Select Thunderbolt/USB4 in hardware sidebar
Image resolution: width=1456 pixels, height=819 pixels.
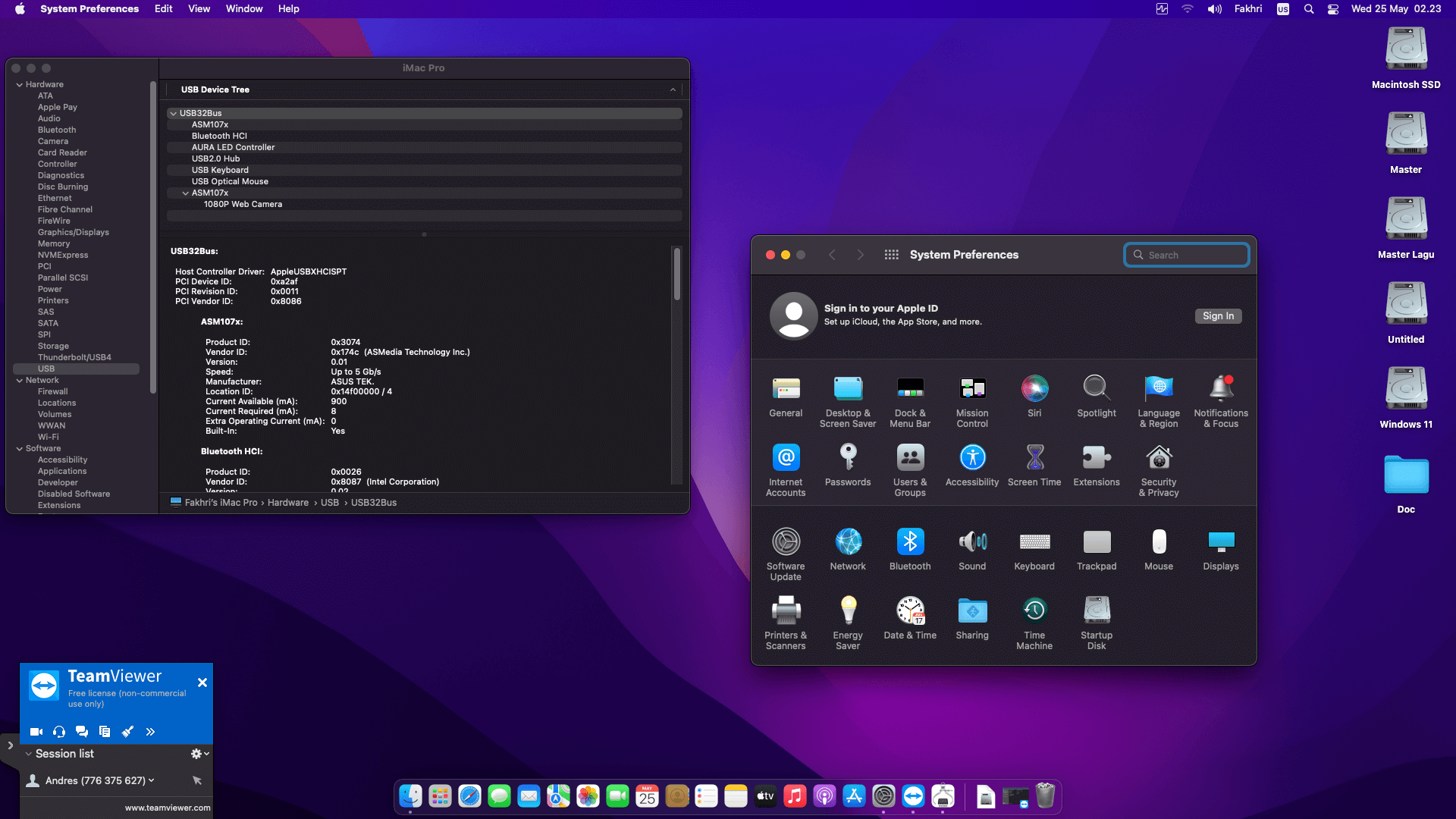click(x=74, y=358)
